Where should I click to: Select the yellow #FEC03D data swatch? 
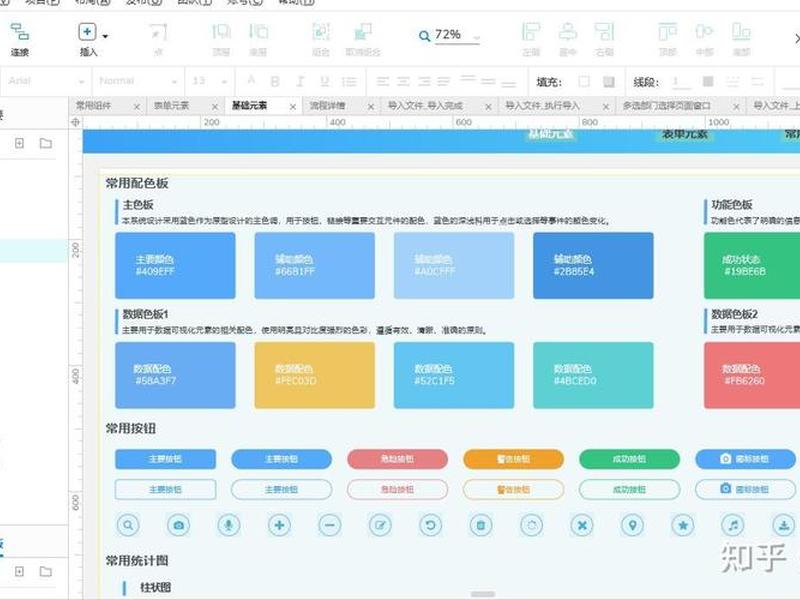click(x=314, y=375)
